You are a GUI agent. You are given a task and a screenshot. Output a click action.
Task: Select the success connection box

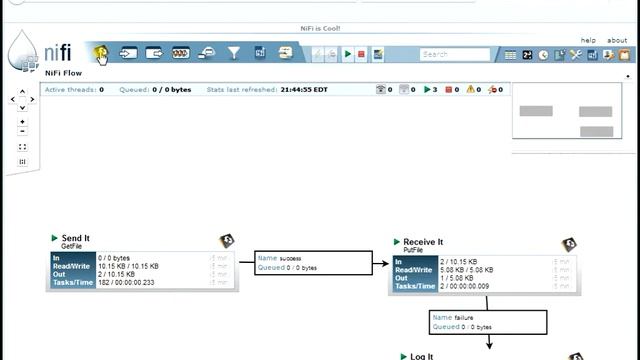pos(313,263)
